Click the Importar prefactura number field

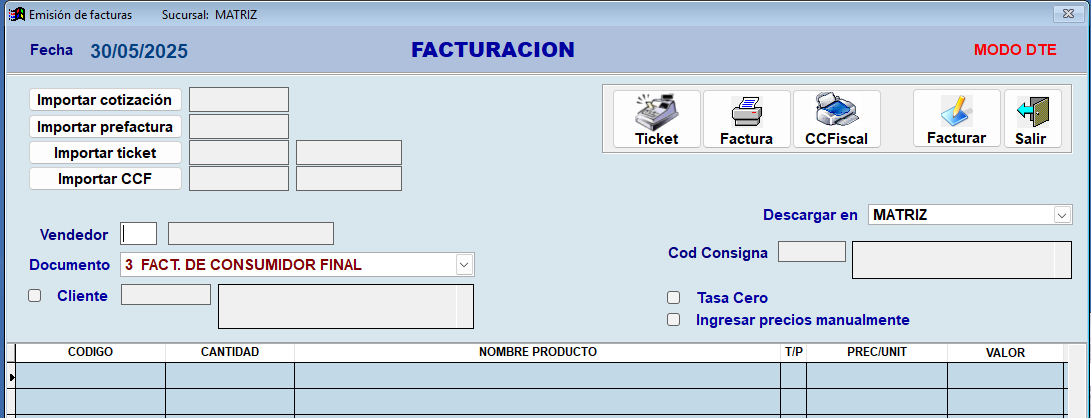[x=239, y=127]
